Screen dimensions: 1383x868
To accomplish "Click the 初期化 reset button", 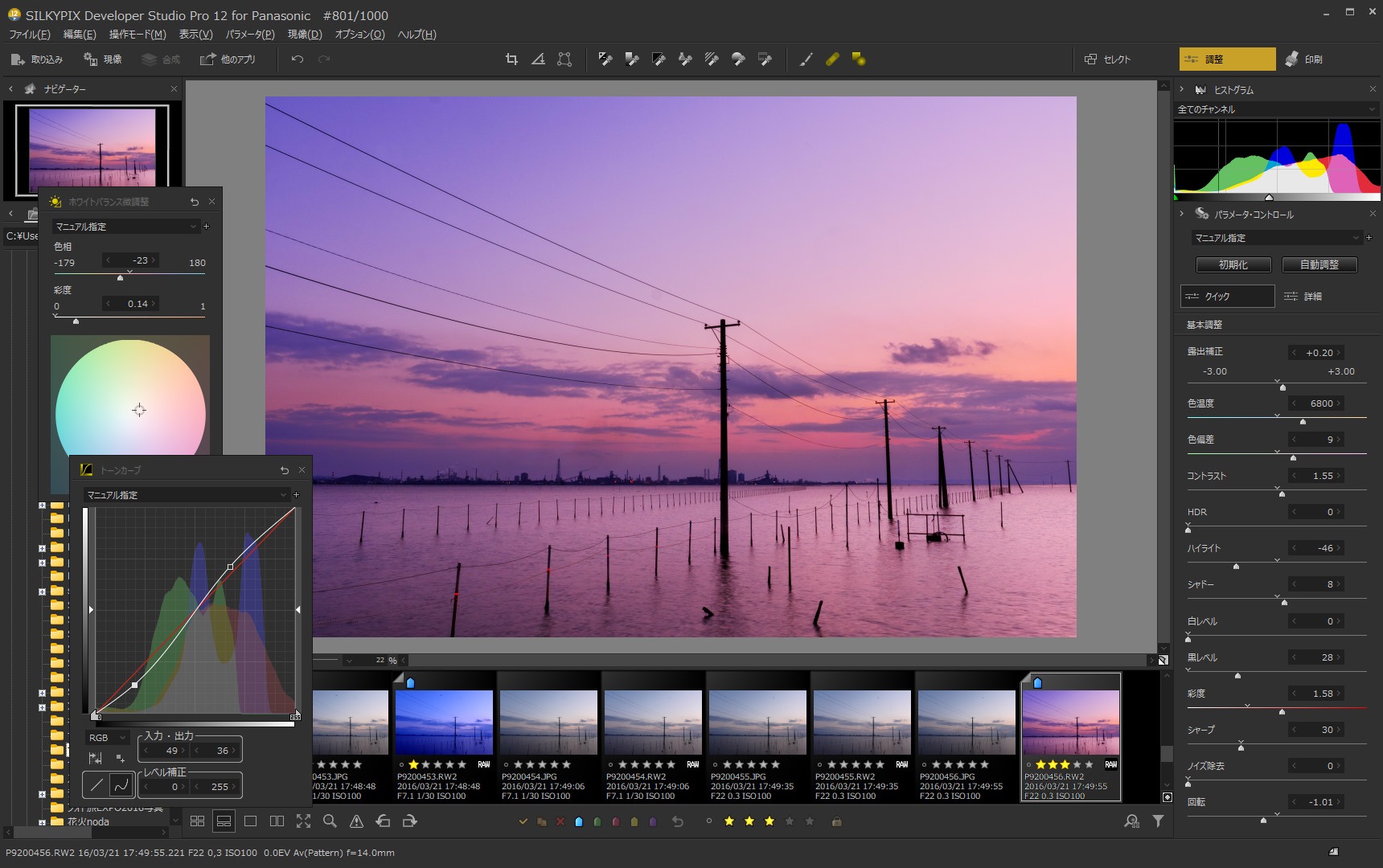I will [x=1233, y=264].
